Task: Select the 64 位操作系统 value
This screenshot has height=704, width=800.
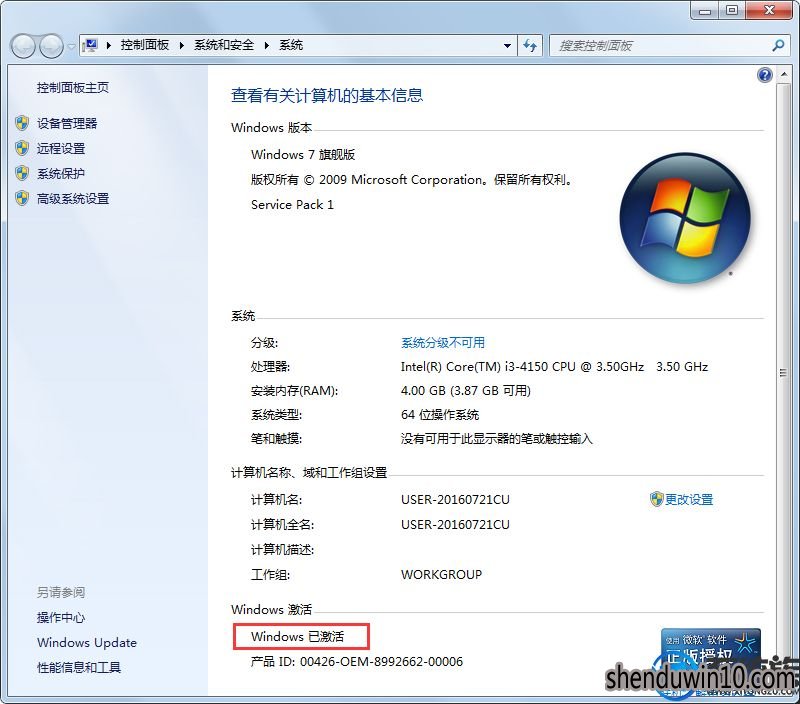Action: coord(440,414)
